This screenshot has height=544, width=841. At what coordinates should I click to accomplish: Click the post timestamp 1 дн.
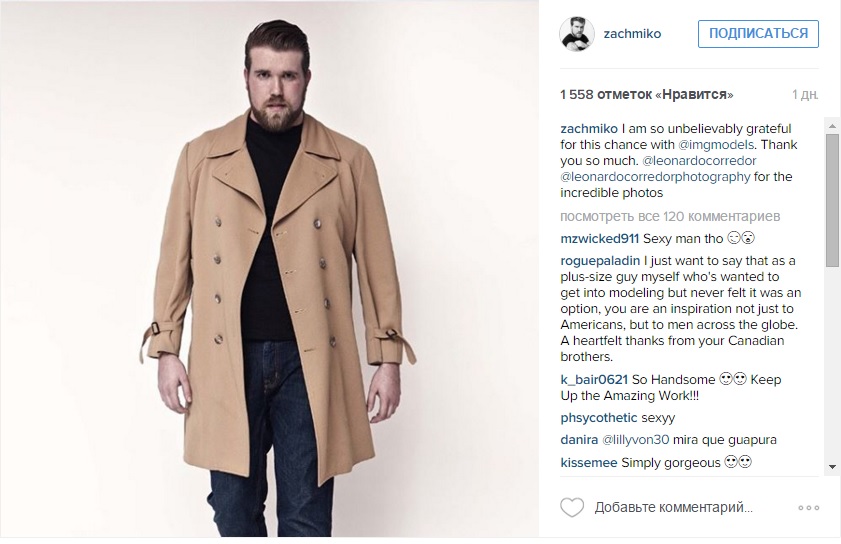click(x=805, y=95)
